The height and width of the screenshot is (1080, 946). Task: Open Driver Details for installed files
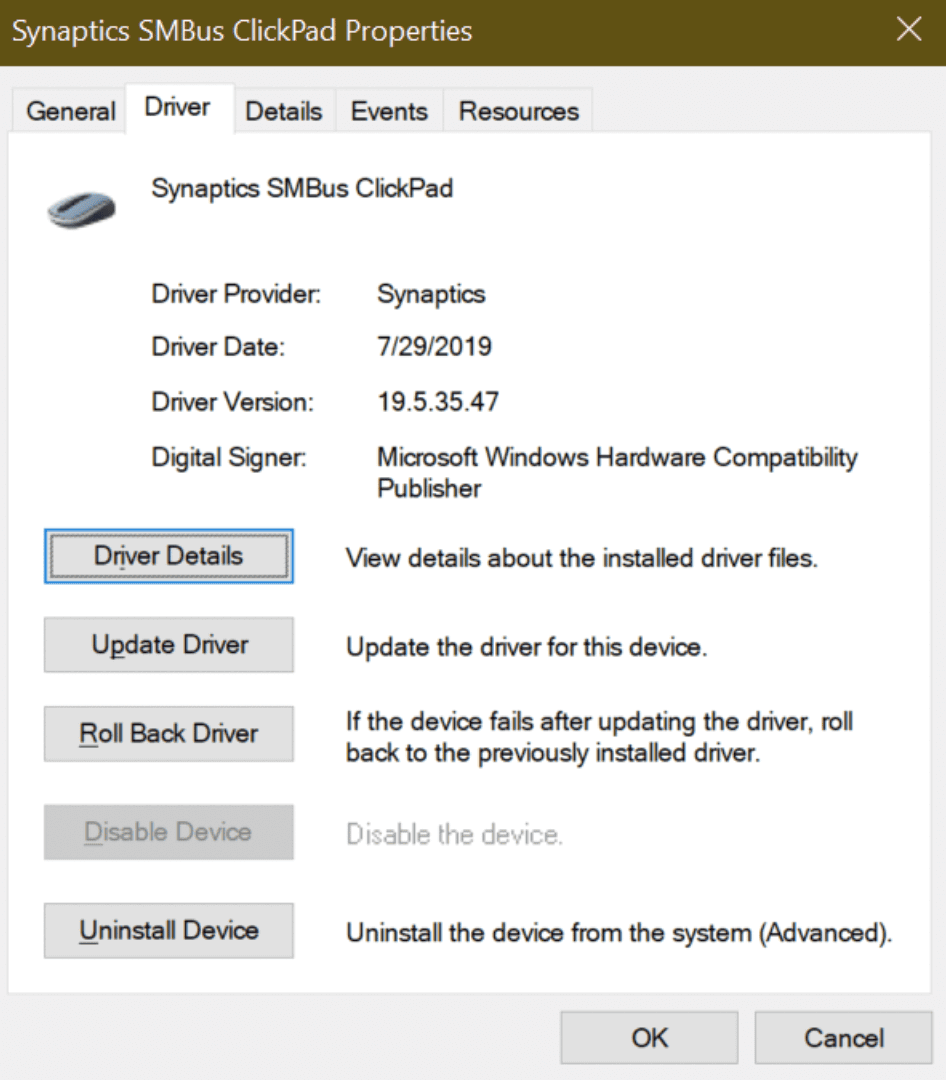click(x=168, y=556)
